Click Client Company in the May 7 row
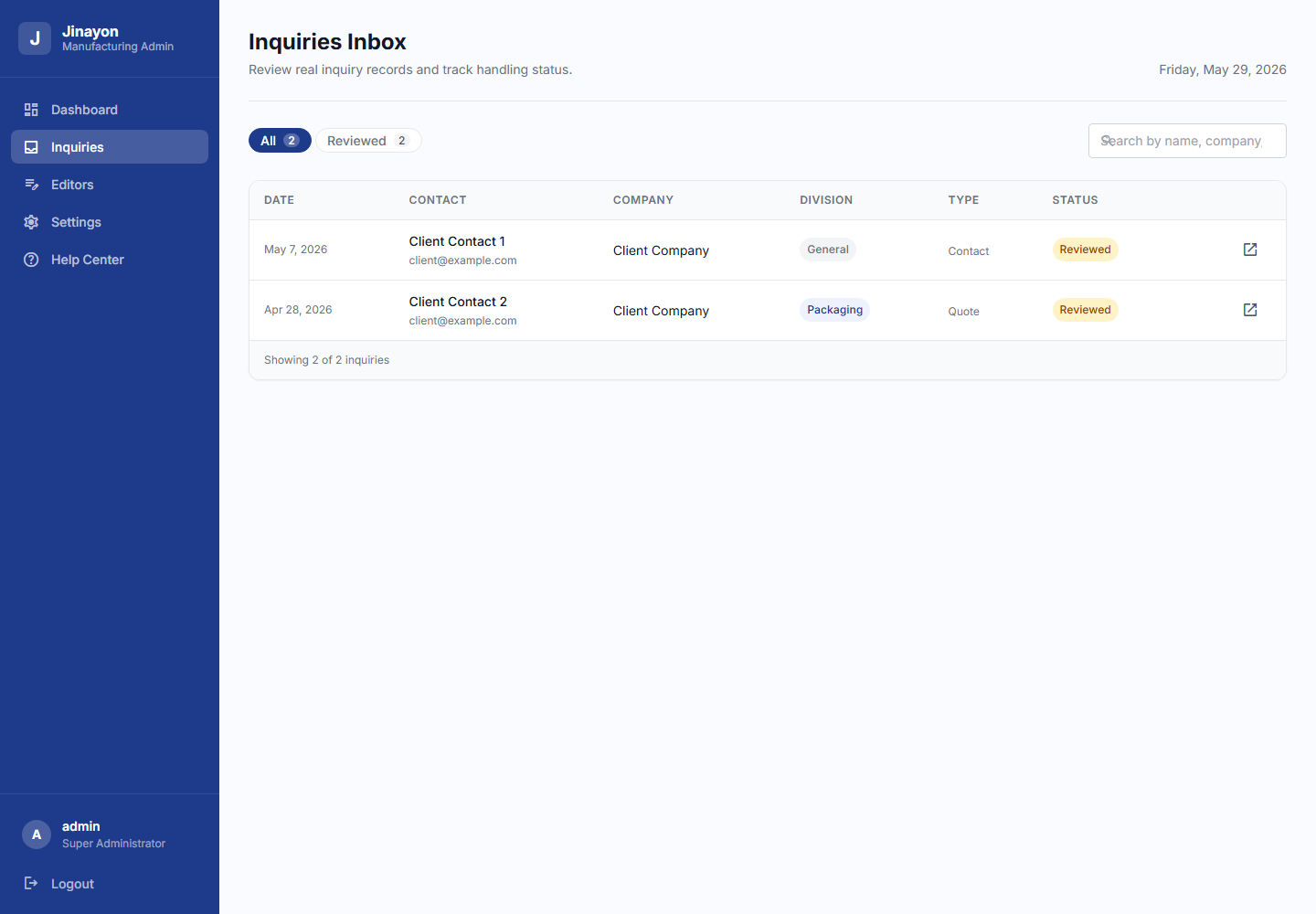This screenshot has height=914, width=1316. [661, 250]
